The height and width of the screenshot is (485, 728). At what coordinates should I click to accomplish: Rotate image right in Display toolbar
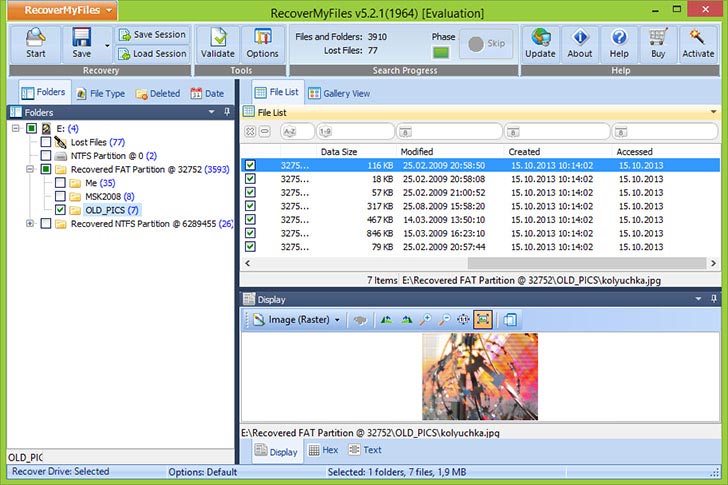(x=407, y=320)
